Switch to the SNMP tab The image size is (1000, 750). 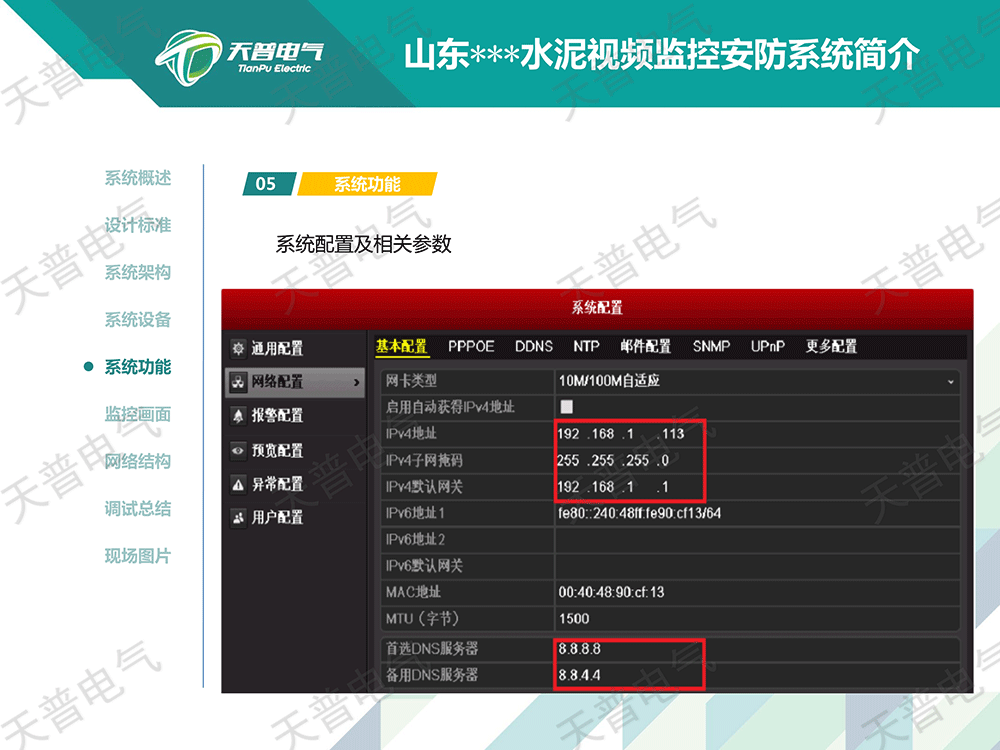(x=711, y=346)
